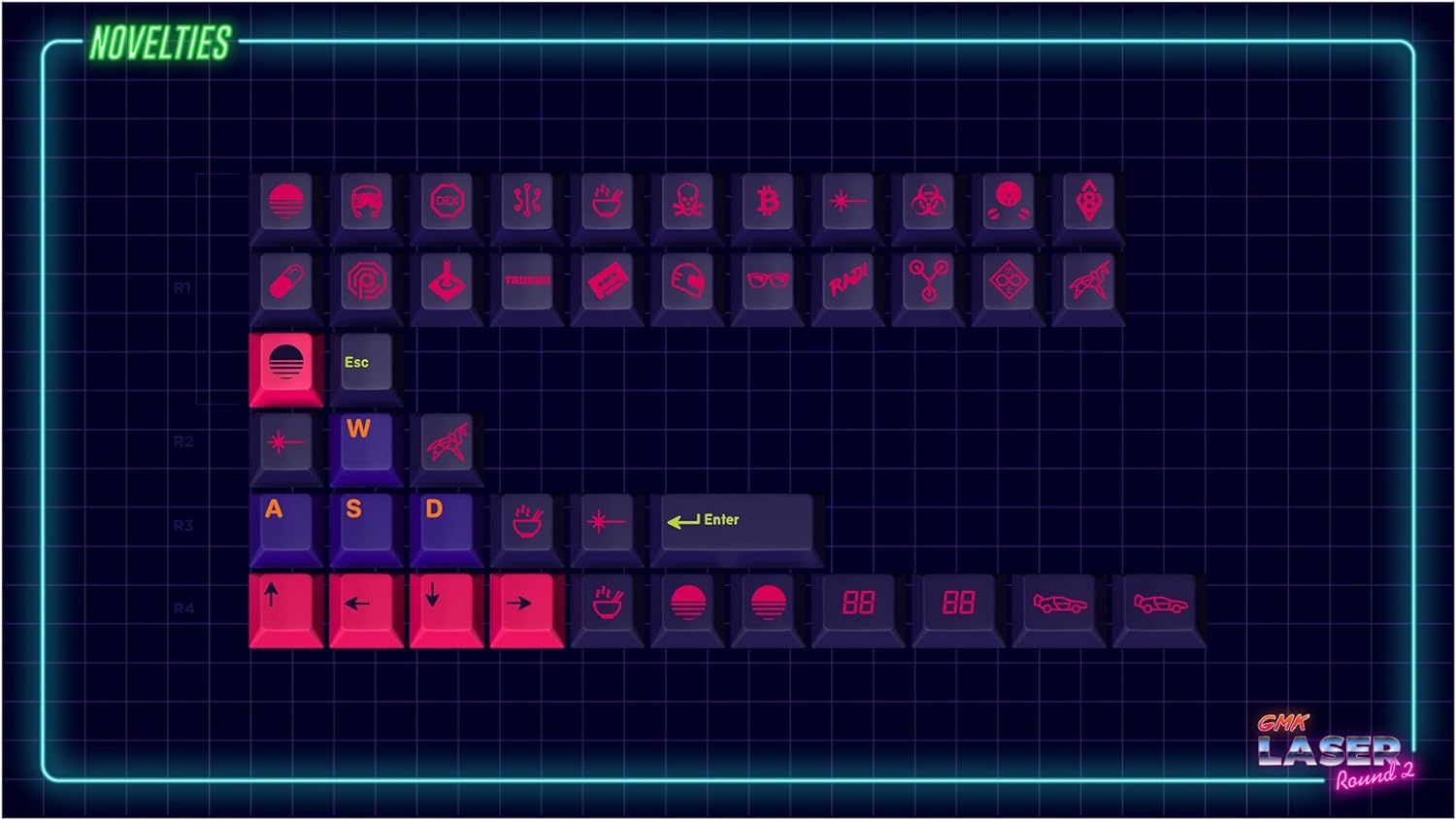1456x820 pixels.
Task: Select the sunglasses keycap
Action: pos(768,288)
